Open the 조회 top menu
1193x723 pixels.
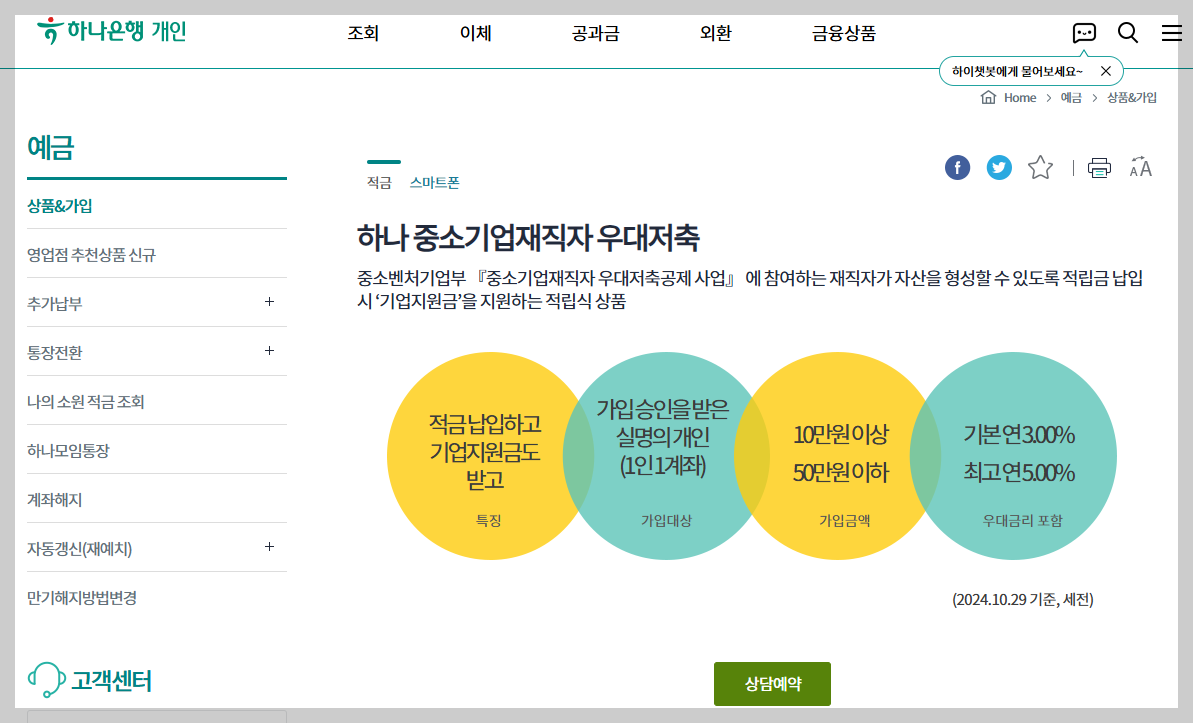coord(363,33)
